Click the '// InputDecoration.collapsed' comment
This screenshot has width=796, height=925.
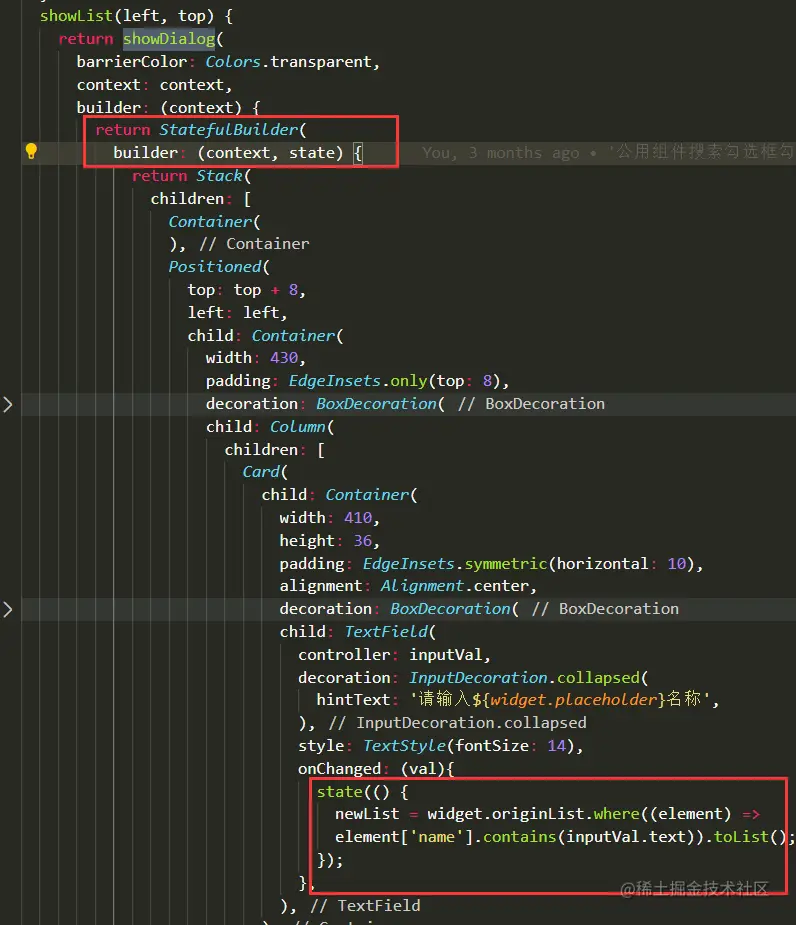pyautogui.click(x=457, y=723)
